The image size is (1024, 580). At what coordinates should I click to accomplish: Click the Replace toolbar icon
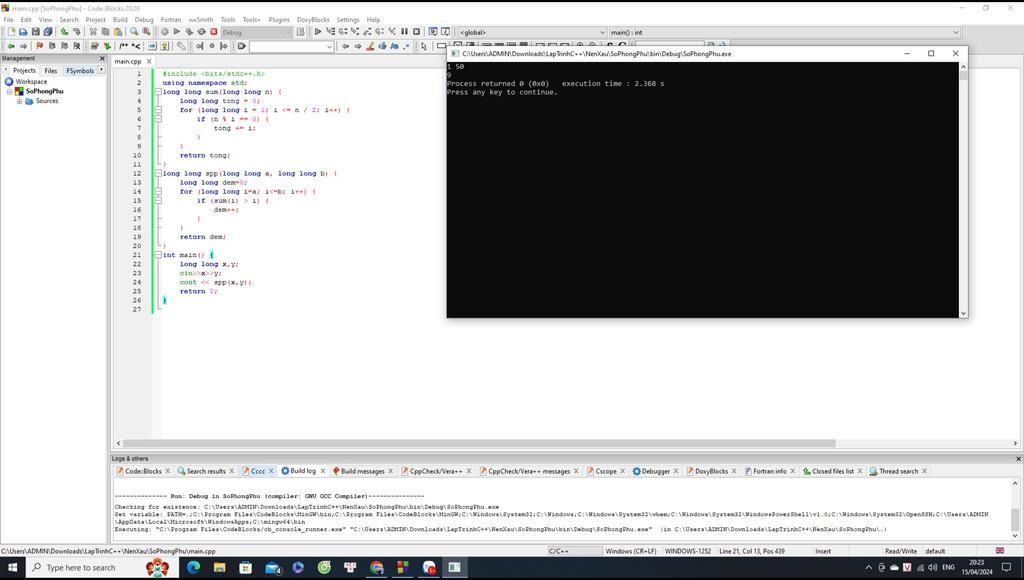146,32
